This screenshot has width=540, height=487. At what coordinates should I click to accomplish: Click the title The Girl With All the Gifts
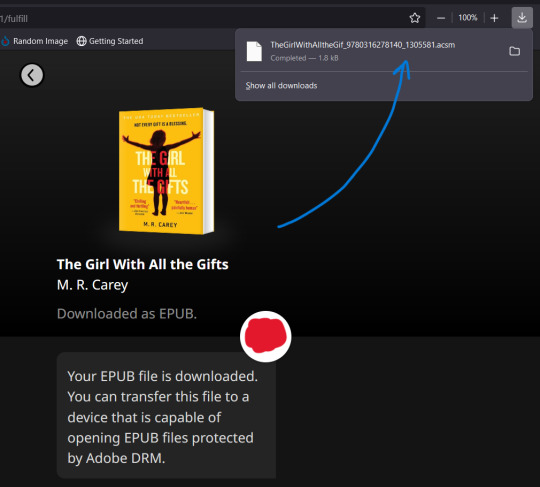coord(143,265)
